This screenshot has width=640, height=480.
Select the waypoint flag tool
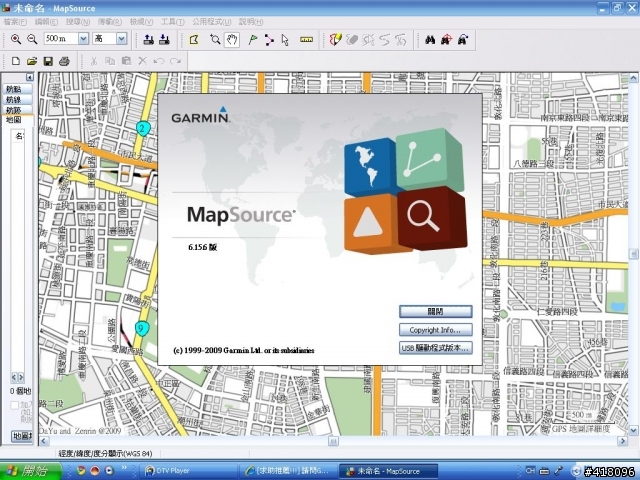tap(253, 40)
